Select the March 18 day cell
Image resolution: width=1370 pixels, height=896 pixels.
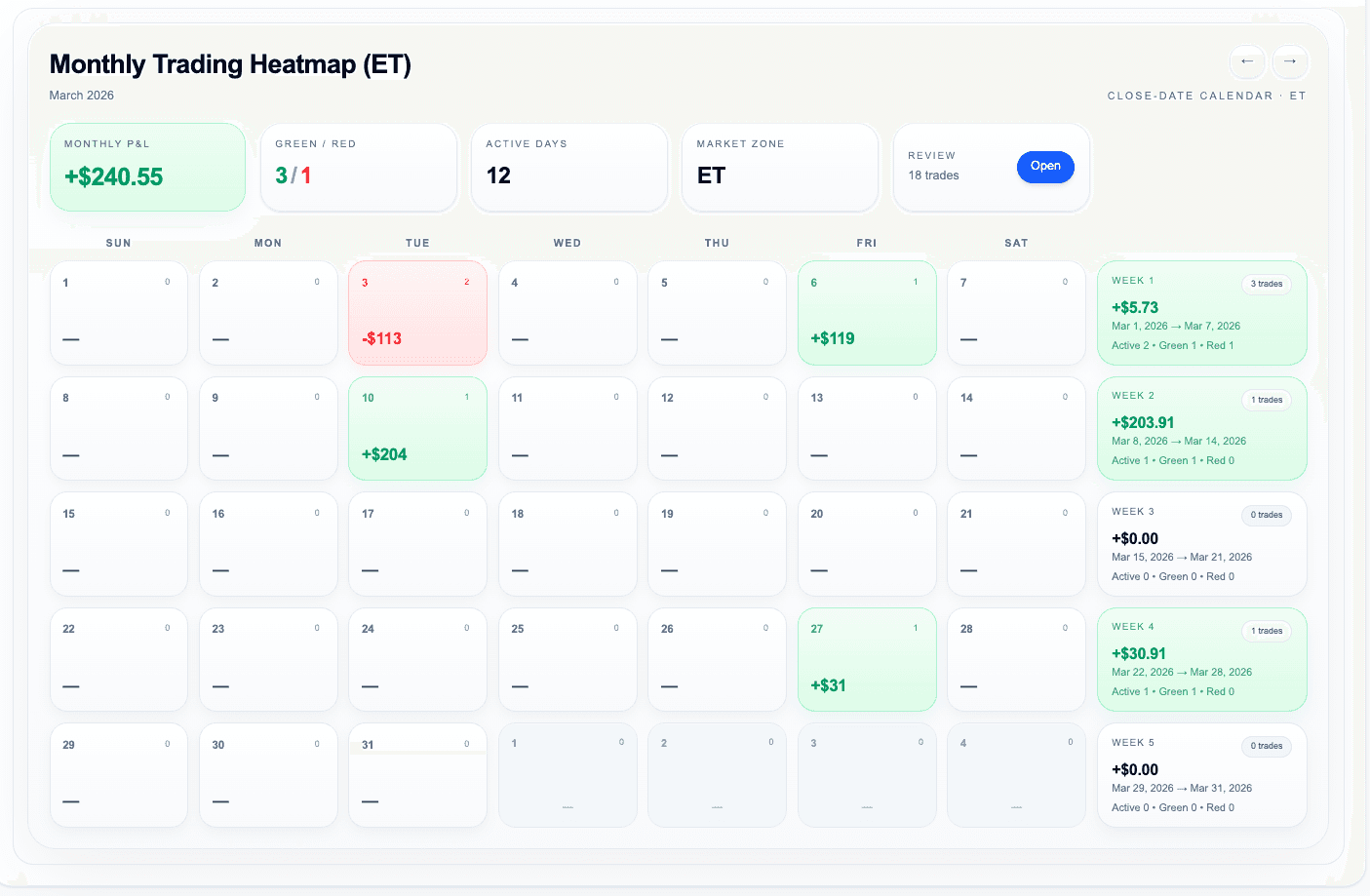(x=568, y=544)
